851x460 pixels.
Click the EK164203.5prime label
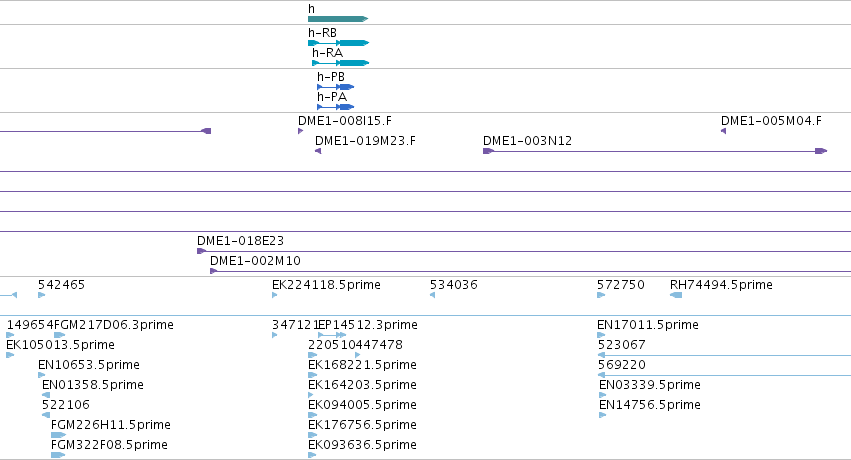coord(363,385)
